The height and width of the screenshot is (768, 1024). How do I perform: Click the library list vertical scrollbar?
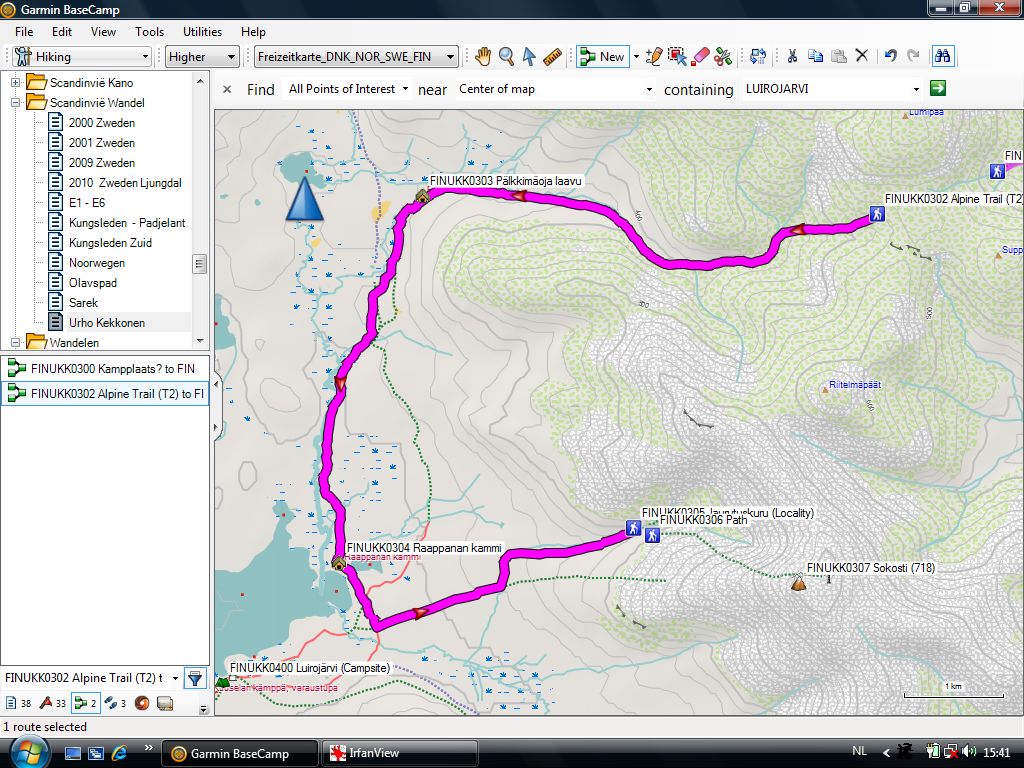[x=200, y=264]
